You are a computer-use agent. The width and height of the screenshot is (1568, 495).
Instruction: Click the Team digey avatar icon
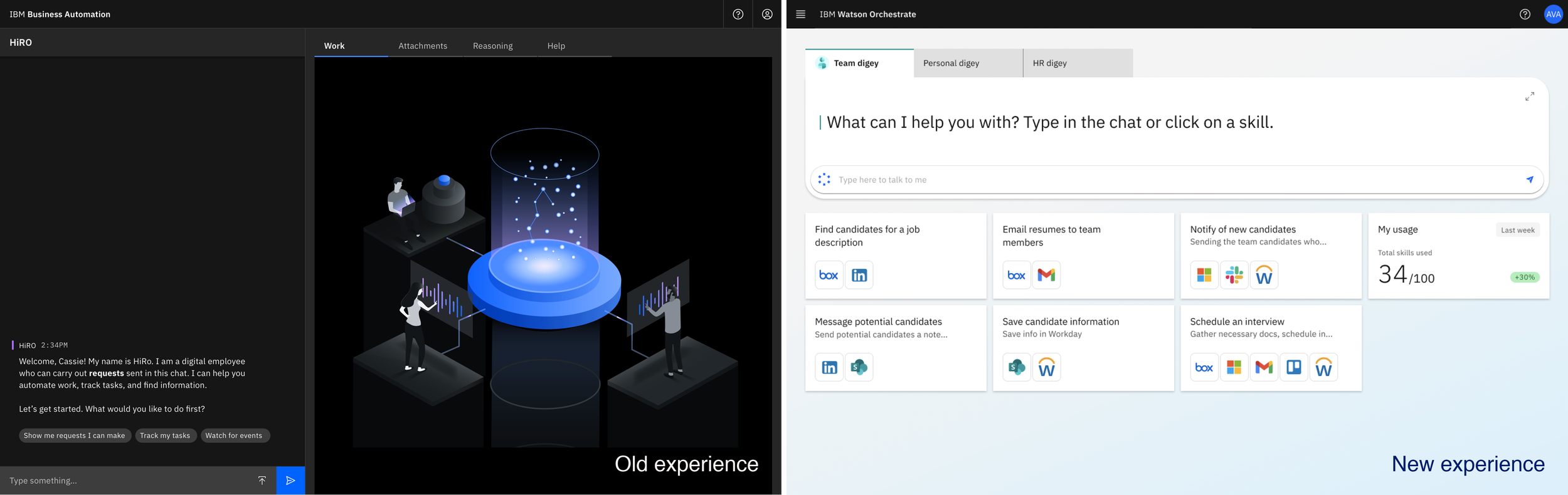coord(822,63)
